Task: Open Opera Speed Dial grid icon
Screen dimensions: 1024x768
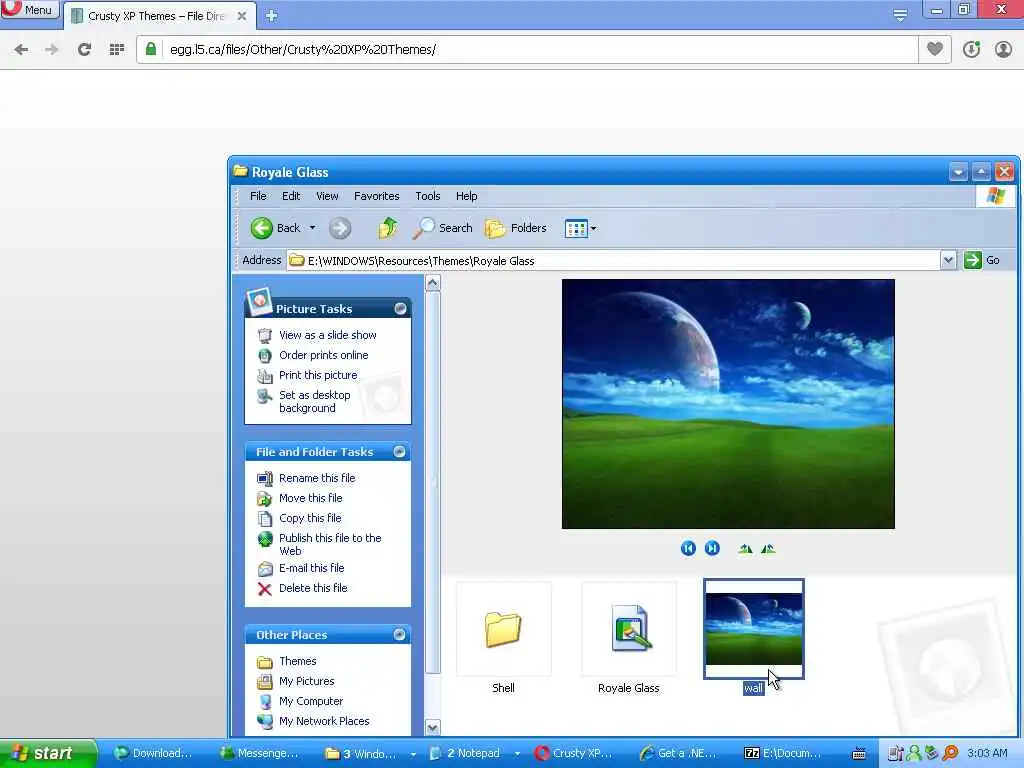Action: tap(117, 49)
